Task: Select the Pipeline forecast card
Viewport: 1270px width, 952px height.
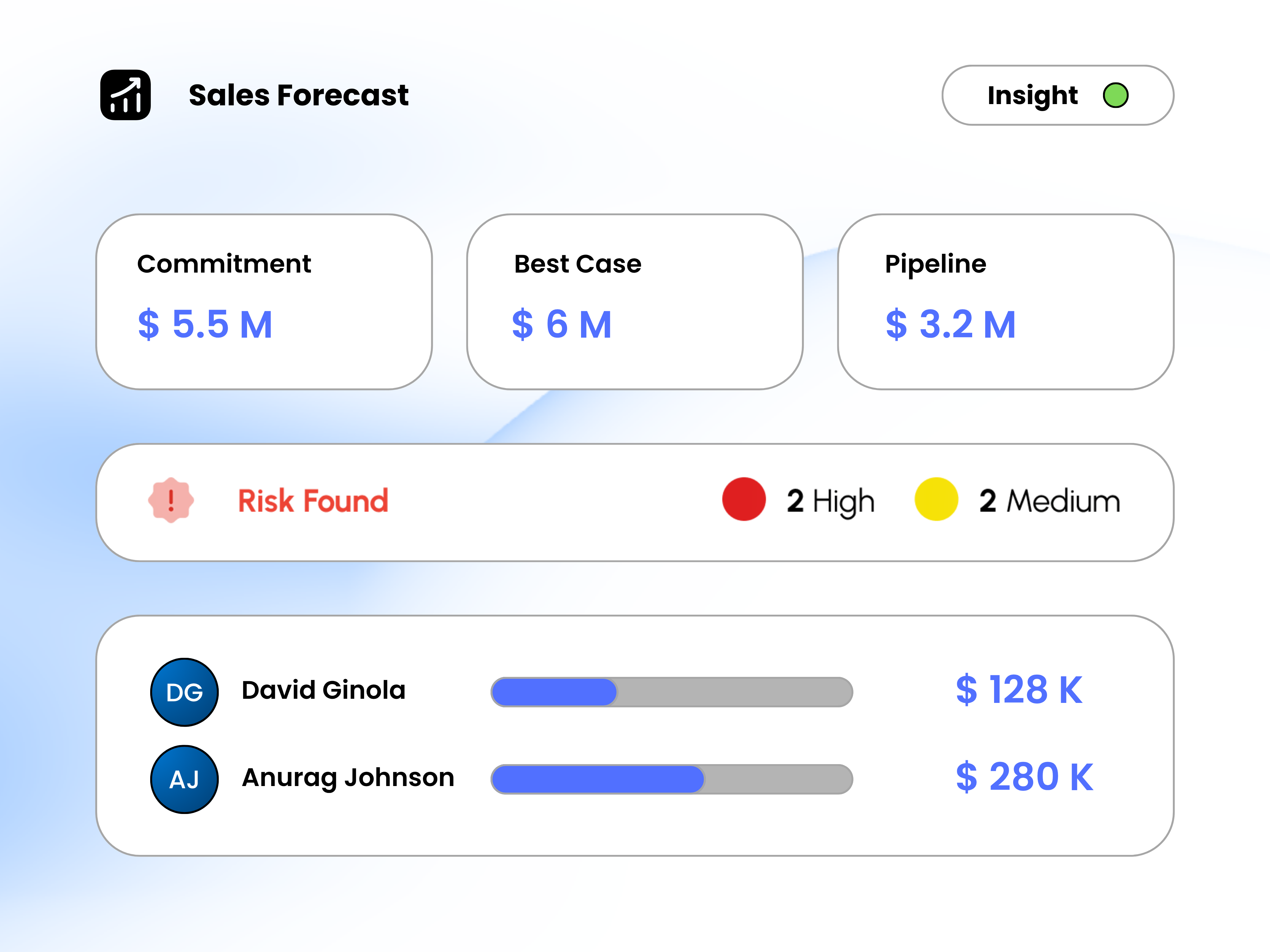Action: coord(1005,302)
